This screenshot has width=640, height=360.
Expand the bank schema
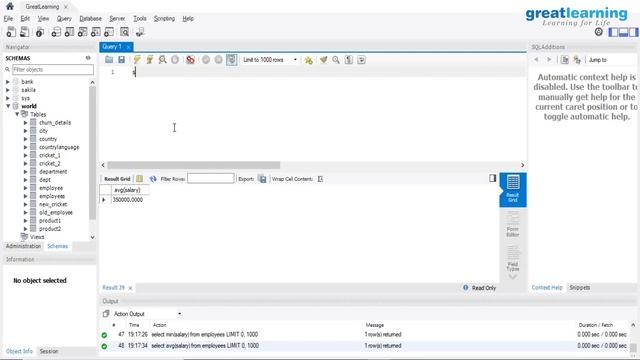coord(8,82)
